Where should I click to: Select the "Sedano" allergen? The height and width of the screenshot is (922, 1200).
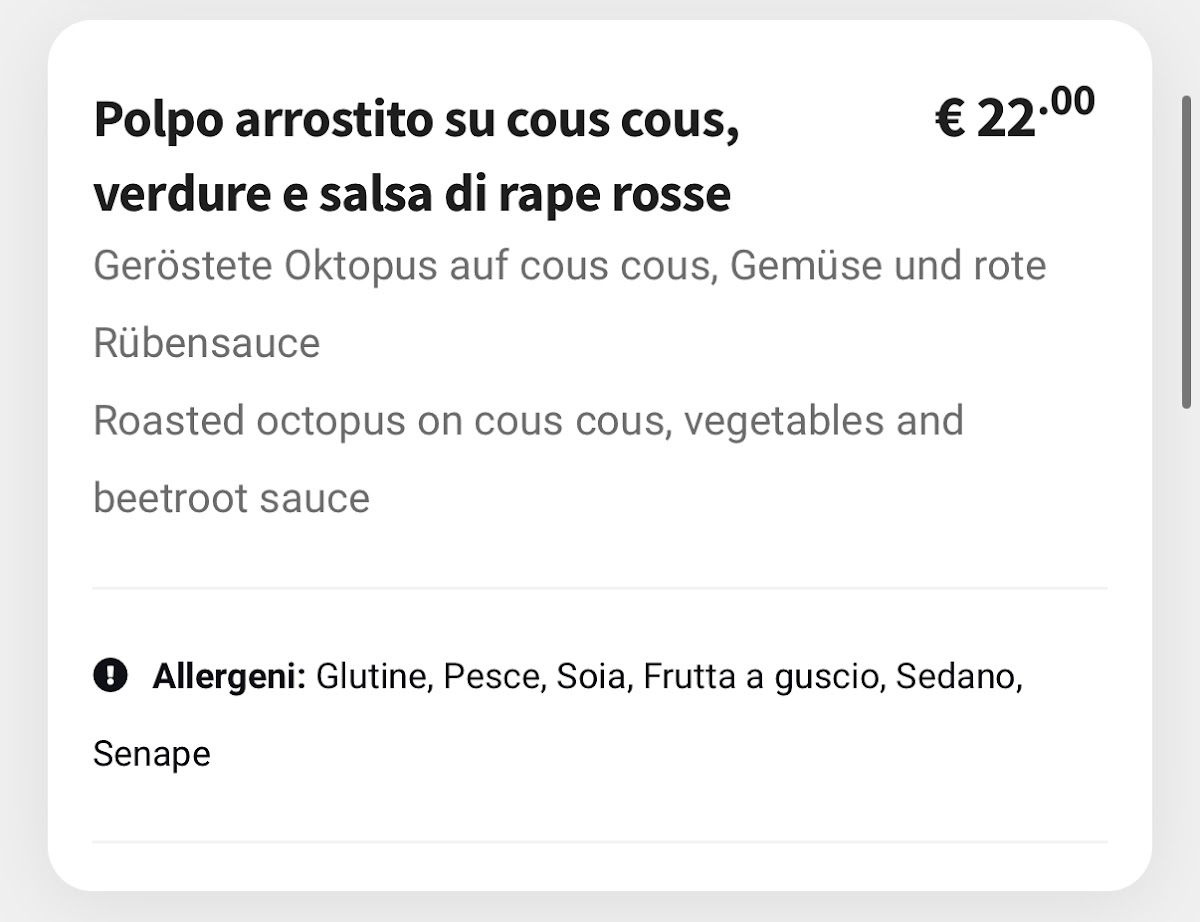(x=958, y=677)
